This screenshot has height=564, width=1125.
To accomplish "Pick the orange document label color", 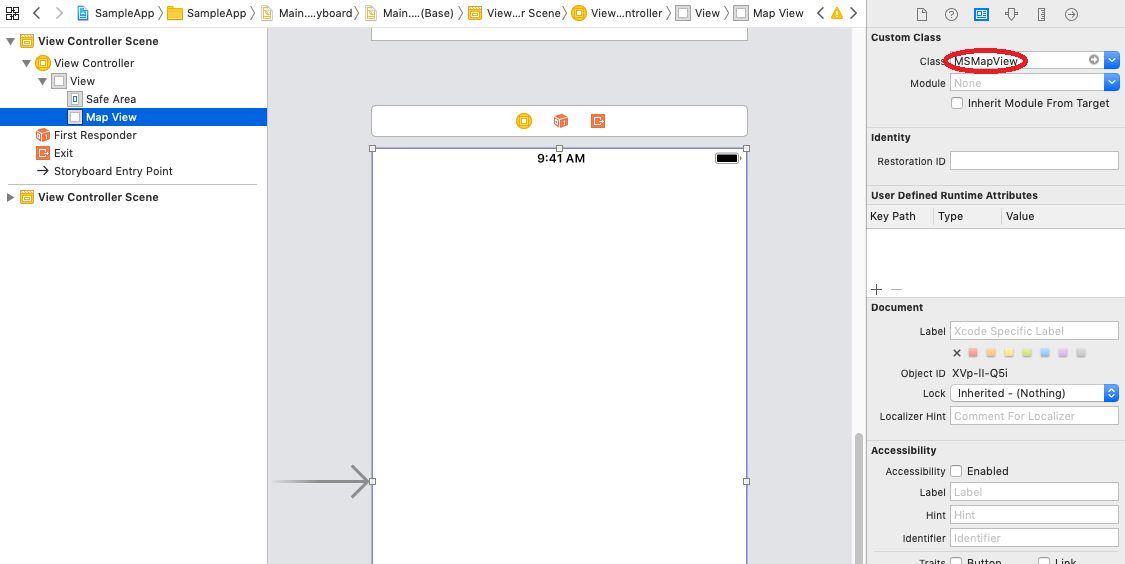I will [991, 352].
